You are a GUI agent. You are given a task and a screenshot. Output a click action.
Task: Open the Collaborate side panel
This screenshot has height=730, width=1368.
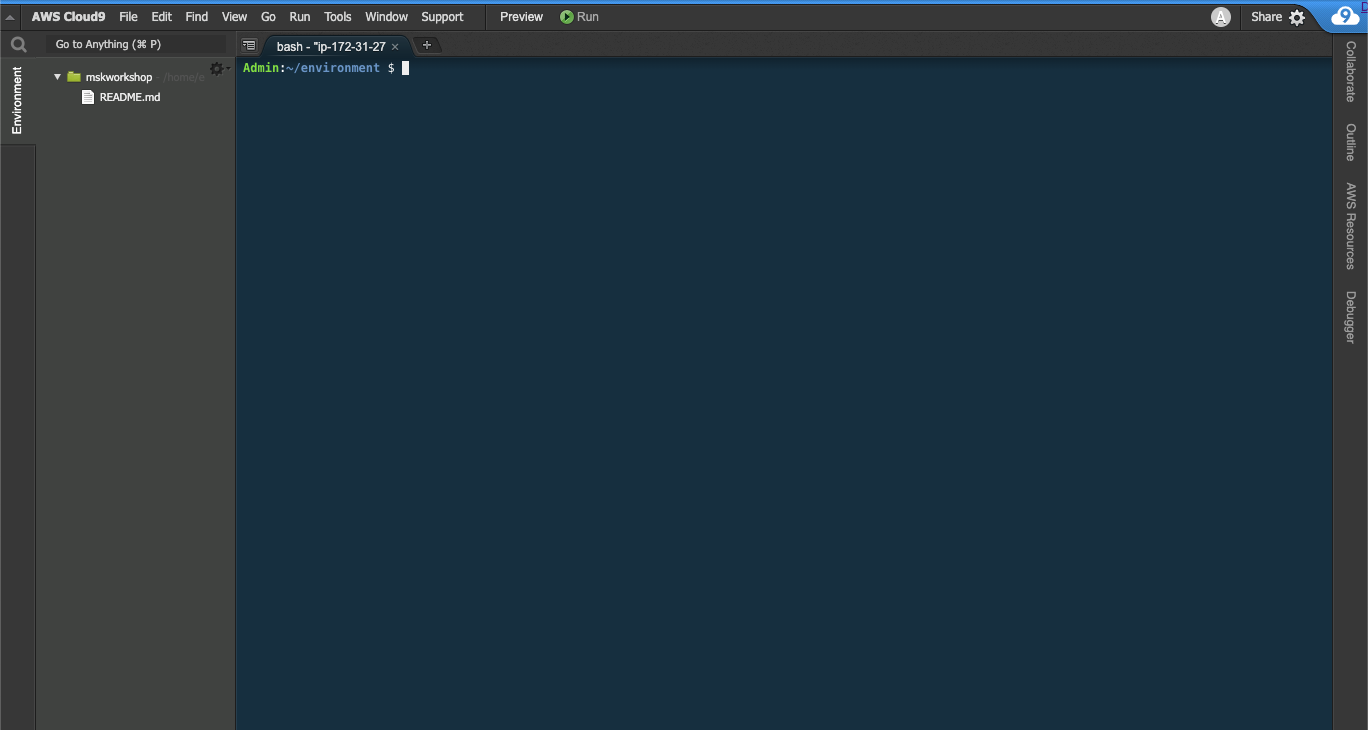click(x=1350, y=71)
